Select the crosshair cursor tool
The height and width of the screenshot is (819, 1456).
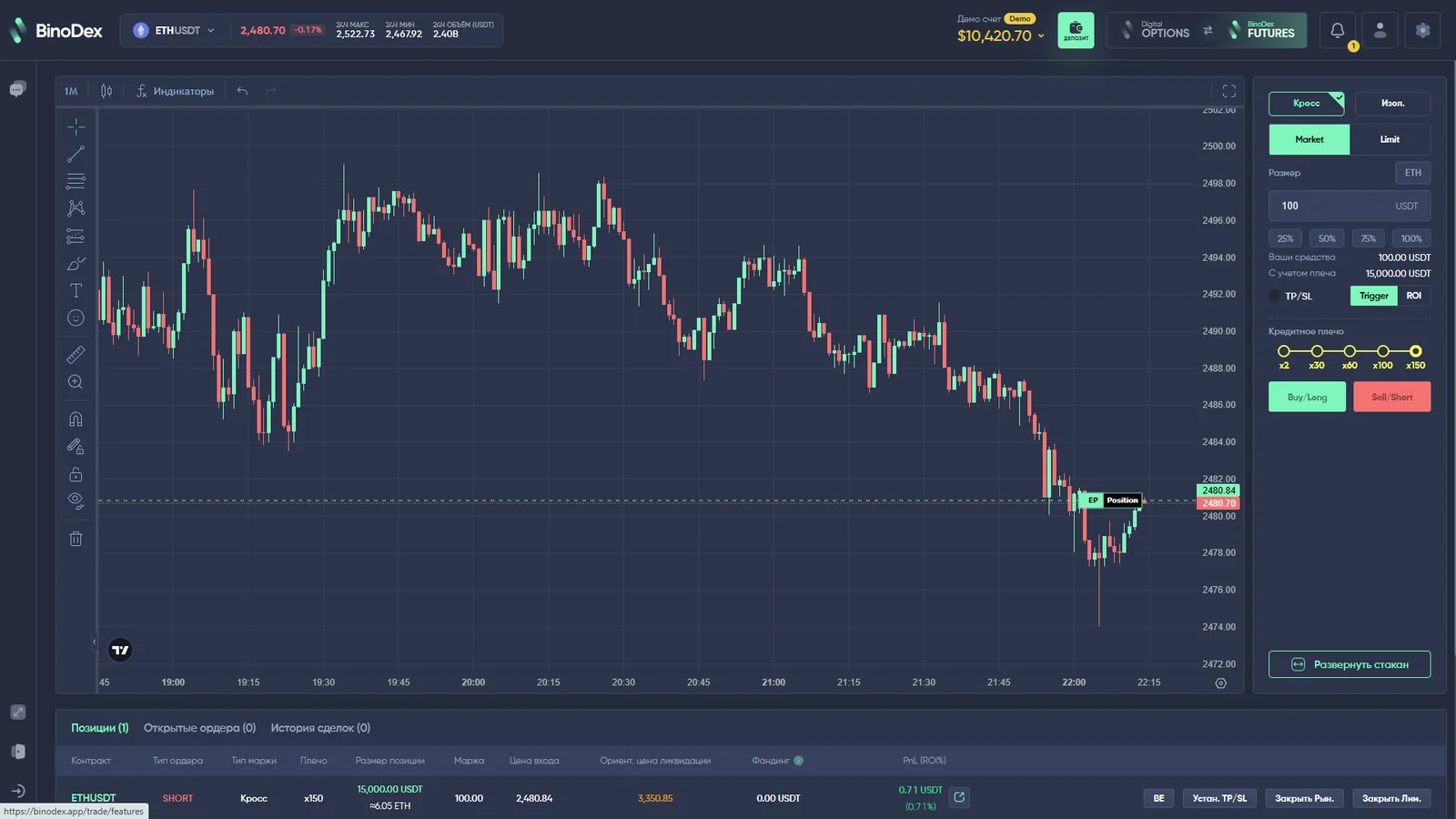coord(76,126)
